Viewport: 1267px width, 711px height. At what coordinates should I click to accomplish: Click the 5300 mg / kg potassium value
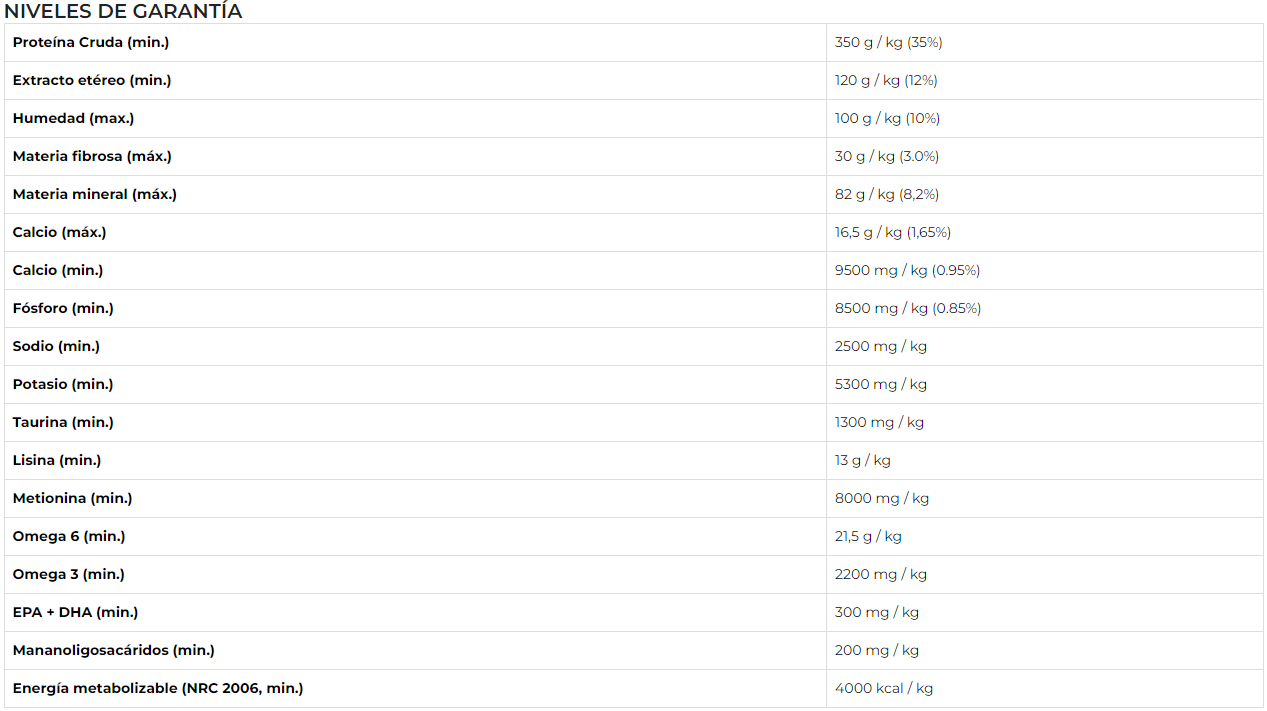(880, 384)
